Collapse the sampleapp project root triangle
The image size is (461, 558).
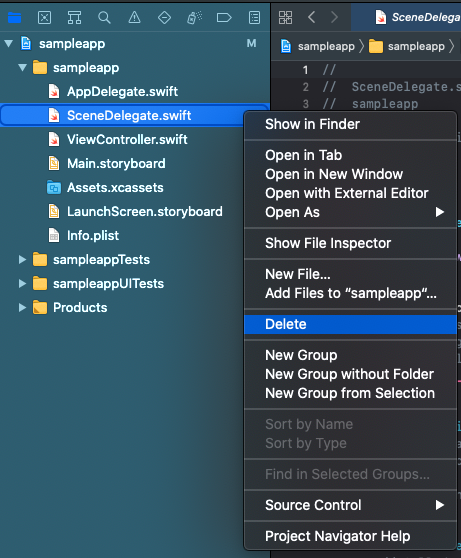tap(9, 44)
